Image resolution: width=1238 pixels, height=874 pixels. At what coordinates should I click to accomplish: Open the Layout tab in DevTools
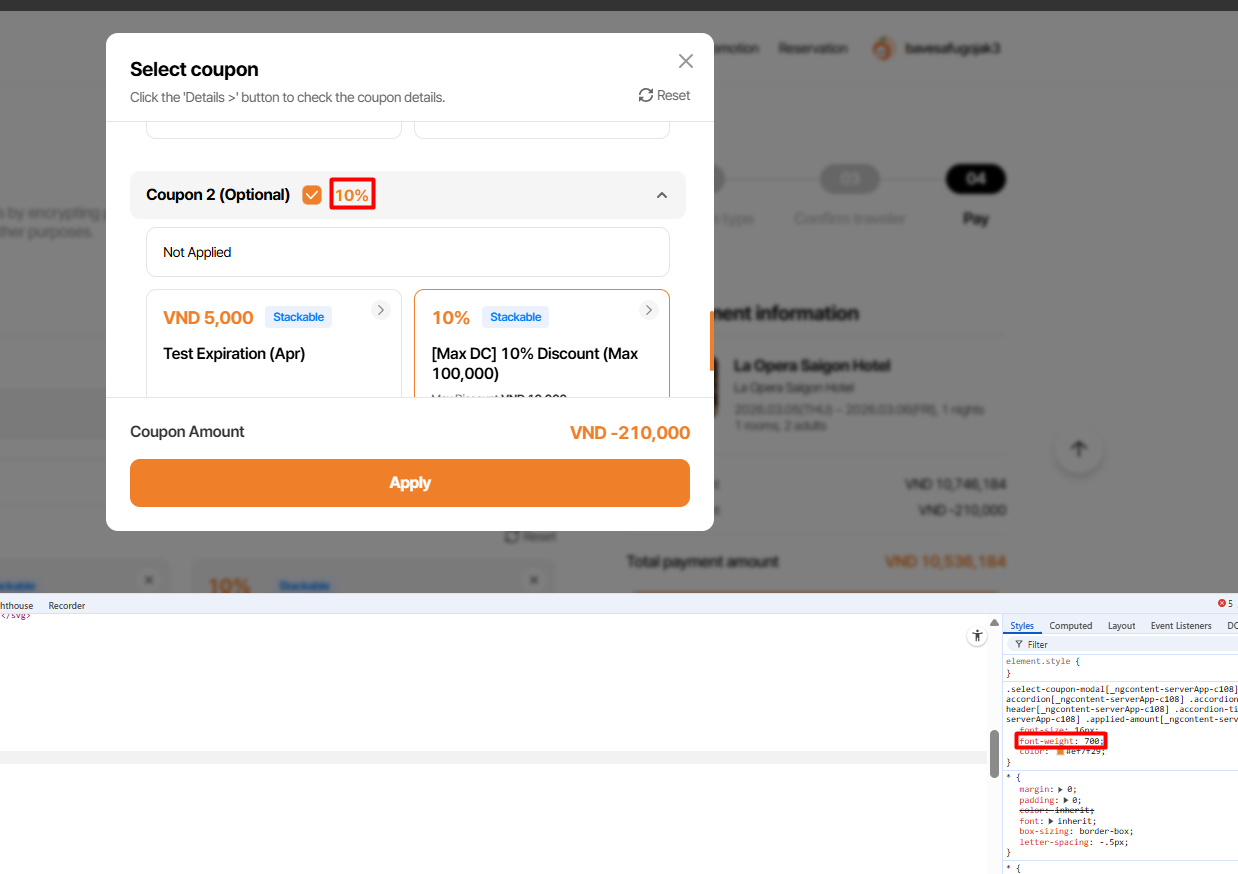point(1121,626)
